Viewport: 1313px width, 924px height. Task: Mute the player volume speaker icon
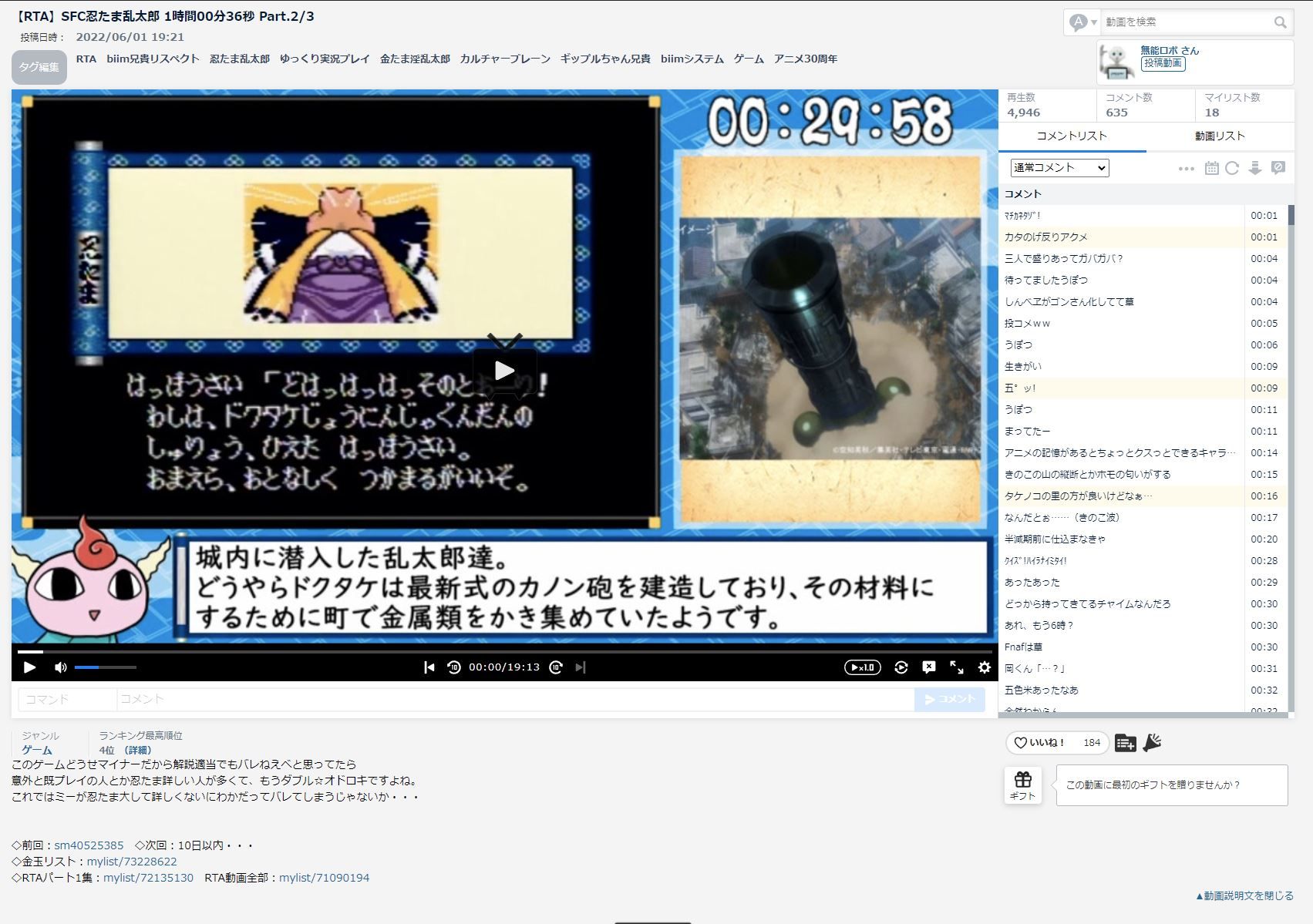tap(61, 667)
